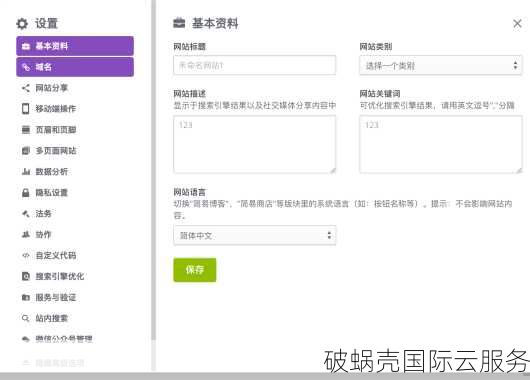
Task: Click the sidebar vertical scrollbar
Action: point(153,170)
